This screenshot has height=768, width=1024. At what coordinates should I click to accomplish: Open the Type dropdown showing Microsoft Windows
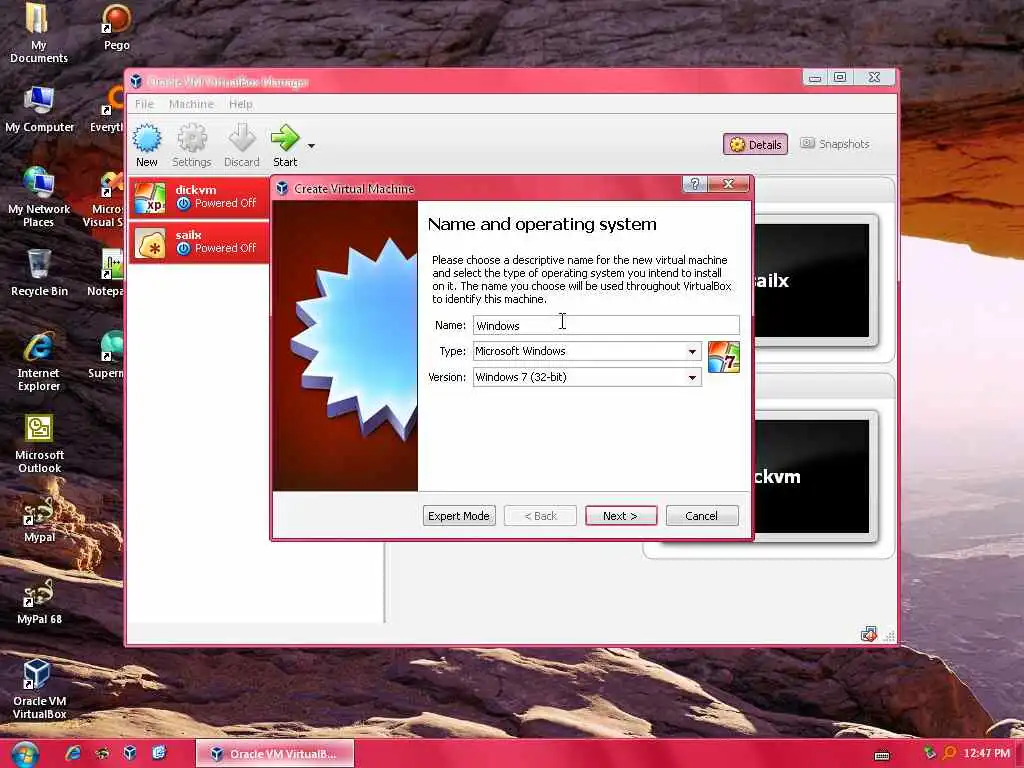(587, 351)
